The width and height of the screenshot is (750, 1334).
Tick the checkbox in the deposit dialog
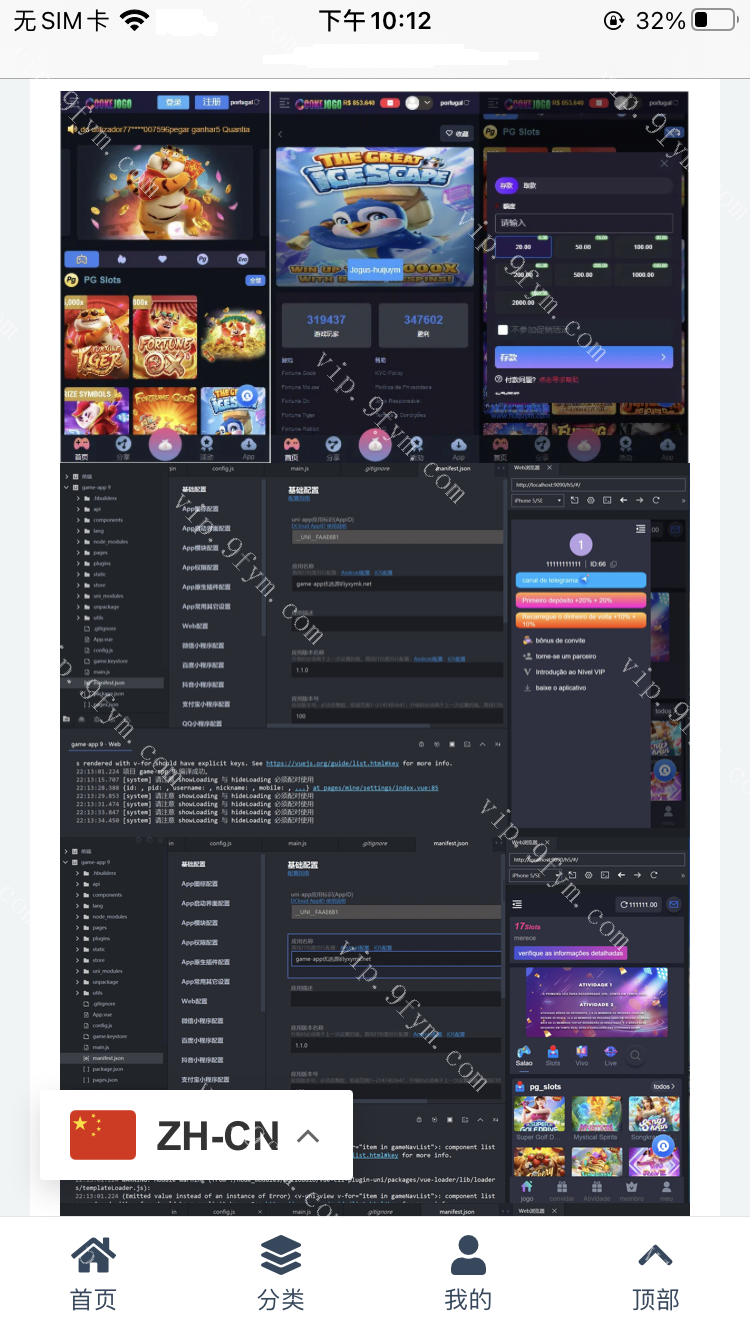pyautogui.click(x=502, y=329)
